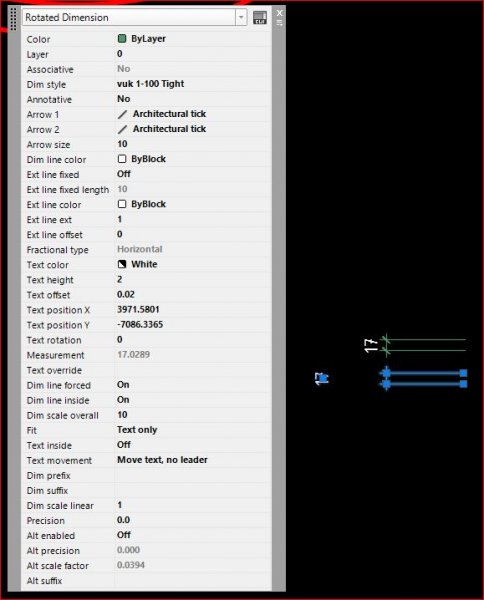
Task: Select the lower right blue grip square
Action: [463, 384]
